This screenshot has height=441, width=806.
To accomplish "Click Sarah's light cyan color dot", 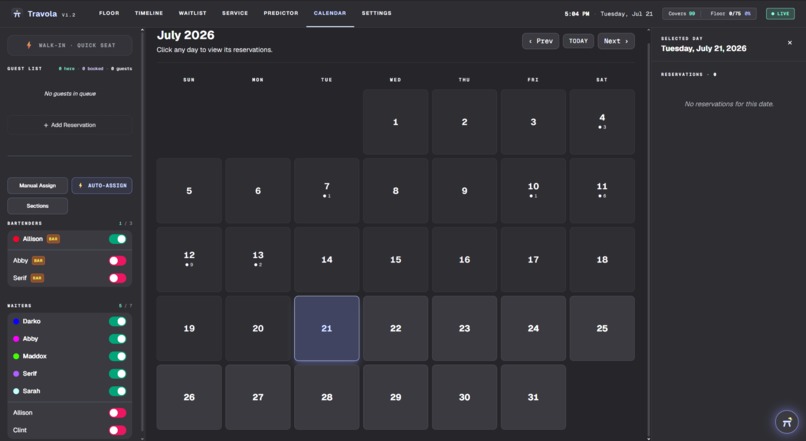I will click(x=16, y=391).
